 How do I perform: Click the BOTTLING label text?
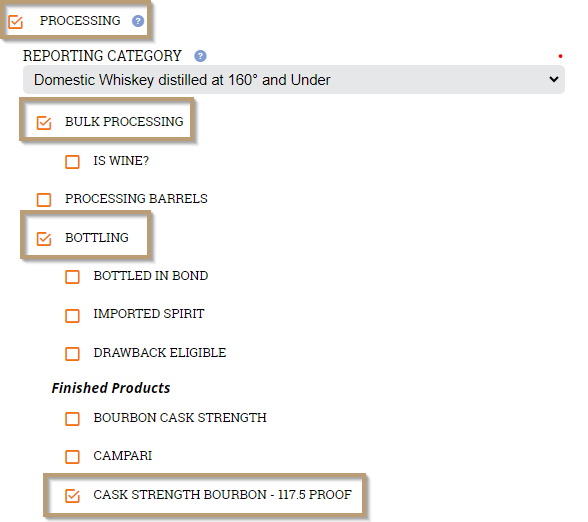pos(97,238)
